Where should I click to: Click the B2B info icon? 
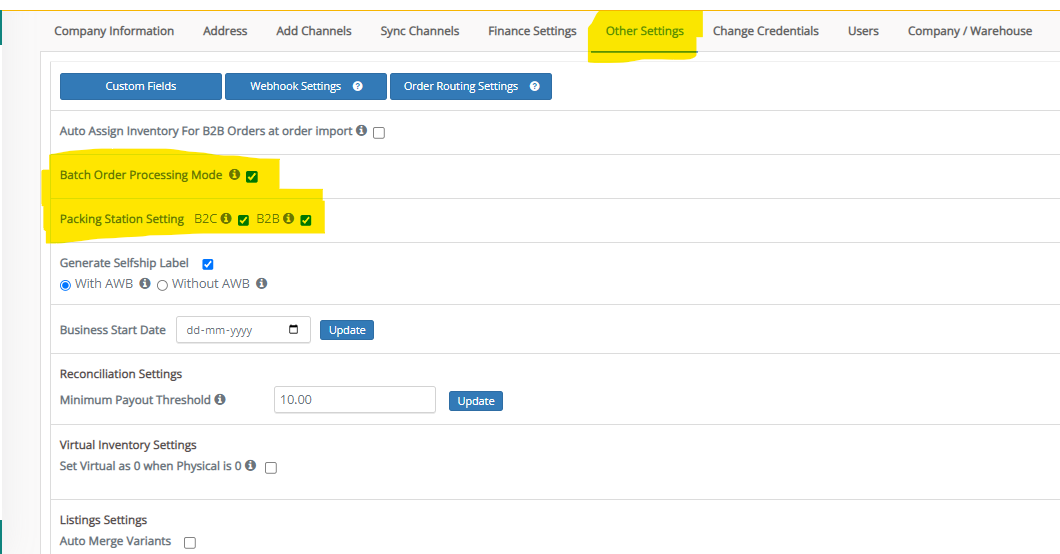289,218
